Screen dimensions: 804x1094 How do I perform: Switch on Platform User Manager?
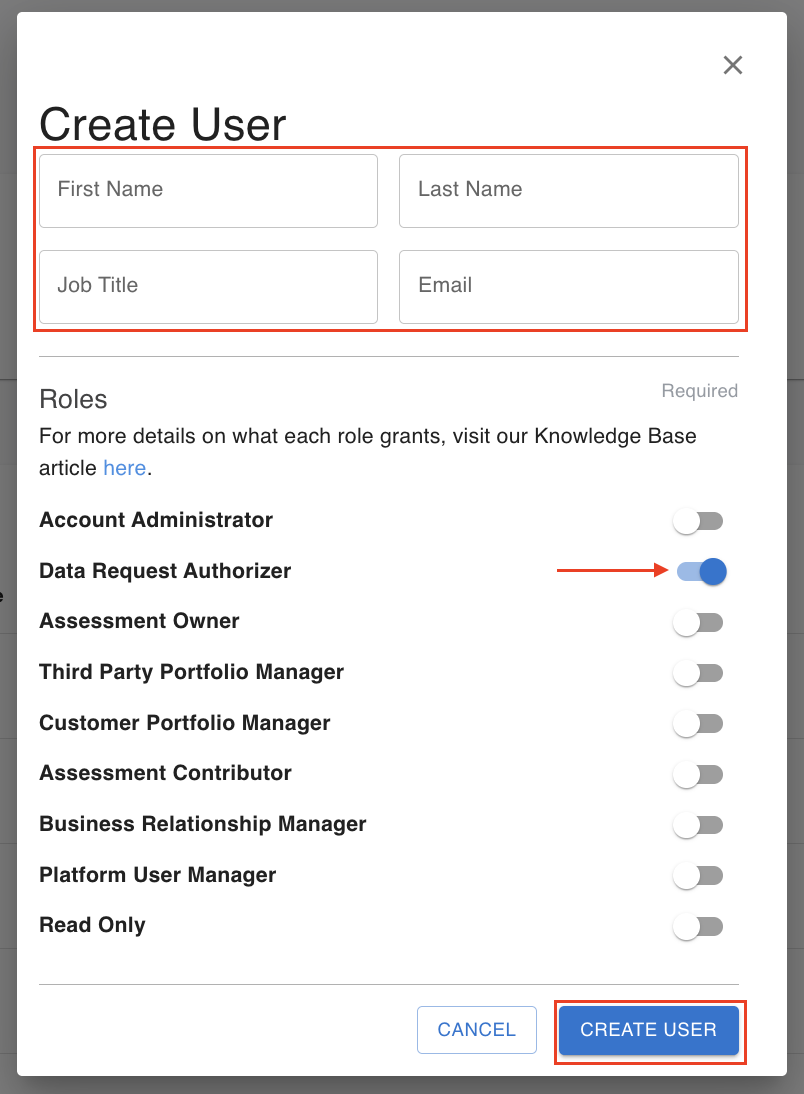(698, 875)
